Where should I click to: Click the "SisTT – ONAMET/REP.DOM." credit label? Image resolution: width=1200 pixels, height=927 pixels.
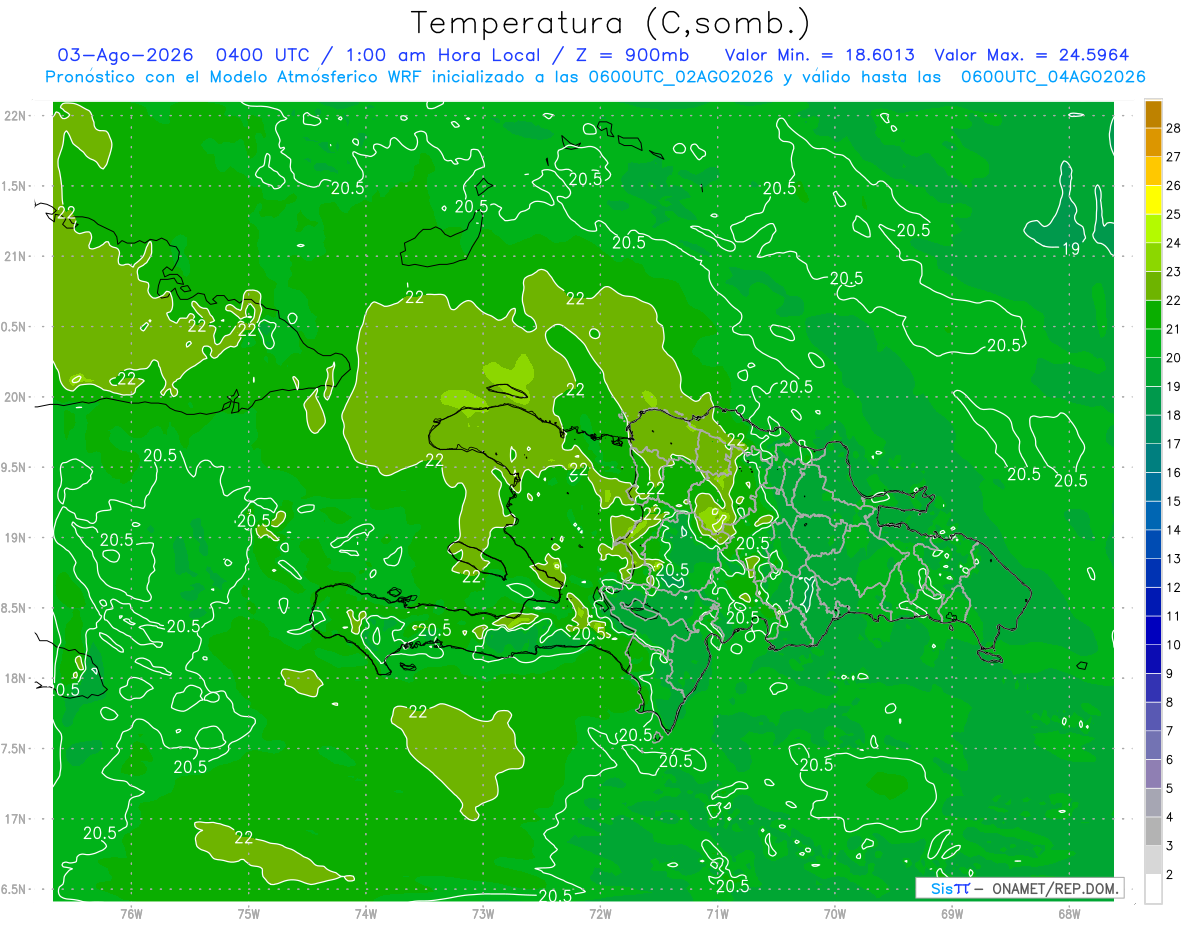point(1020,888)
